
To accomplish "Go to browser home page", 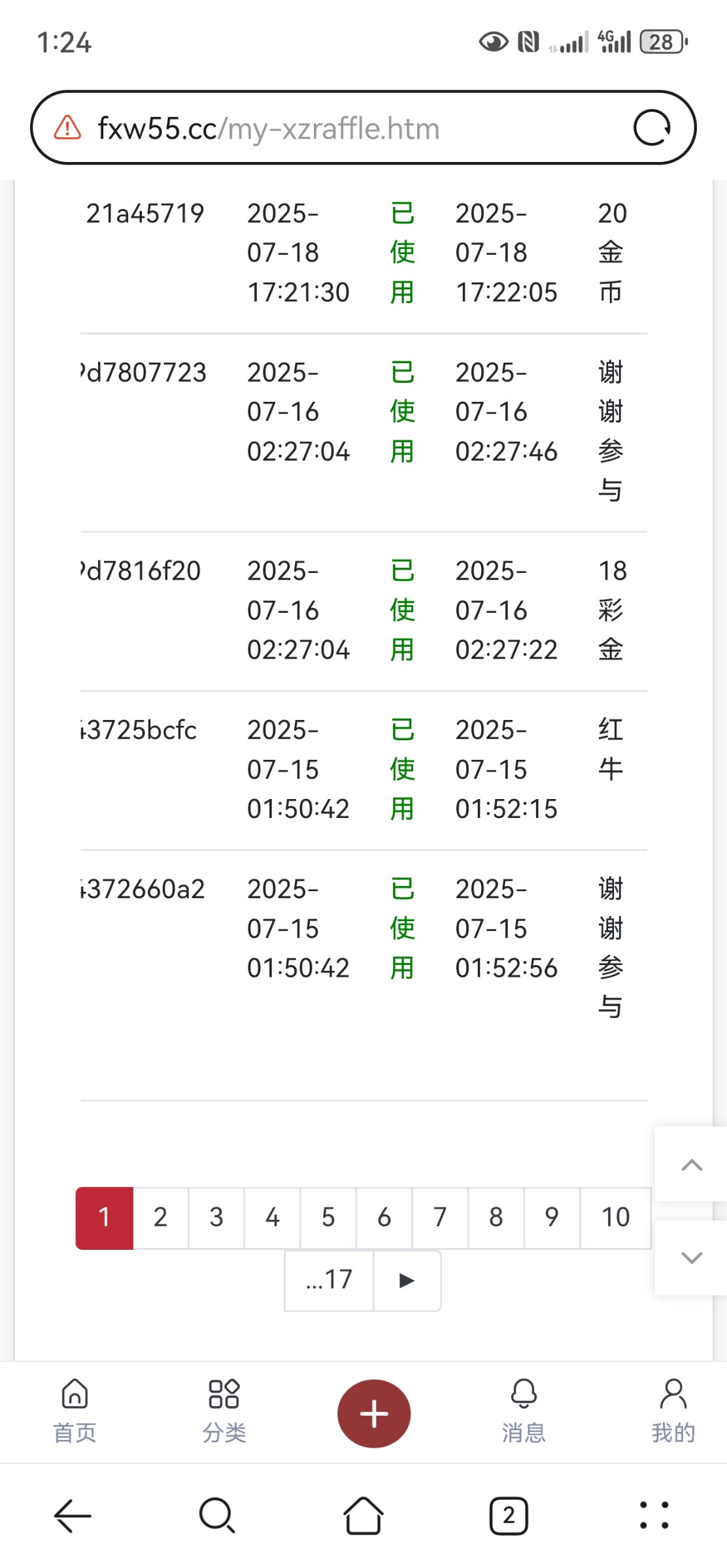I will [x=363, y=1515].
